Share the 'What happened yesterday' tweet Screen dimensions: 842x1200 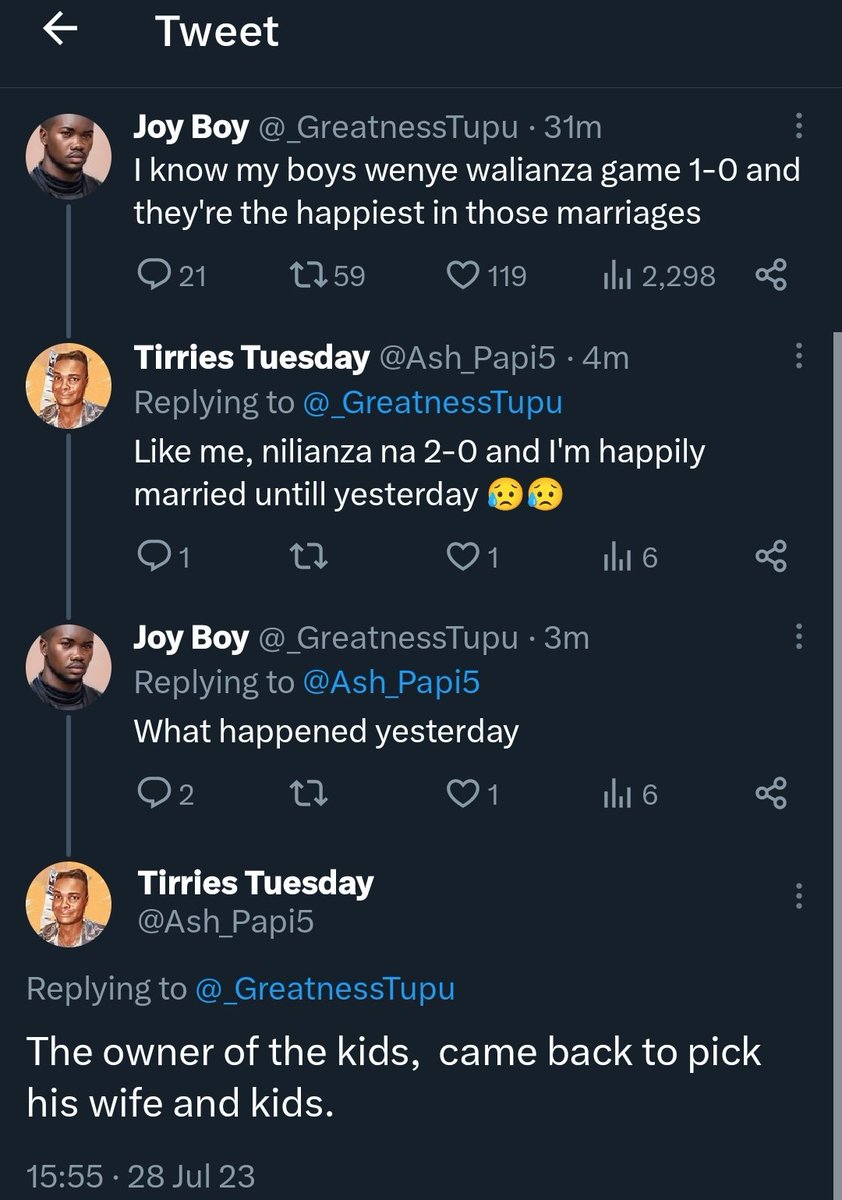pyautogui.click(x=771, y=795)
